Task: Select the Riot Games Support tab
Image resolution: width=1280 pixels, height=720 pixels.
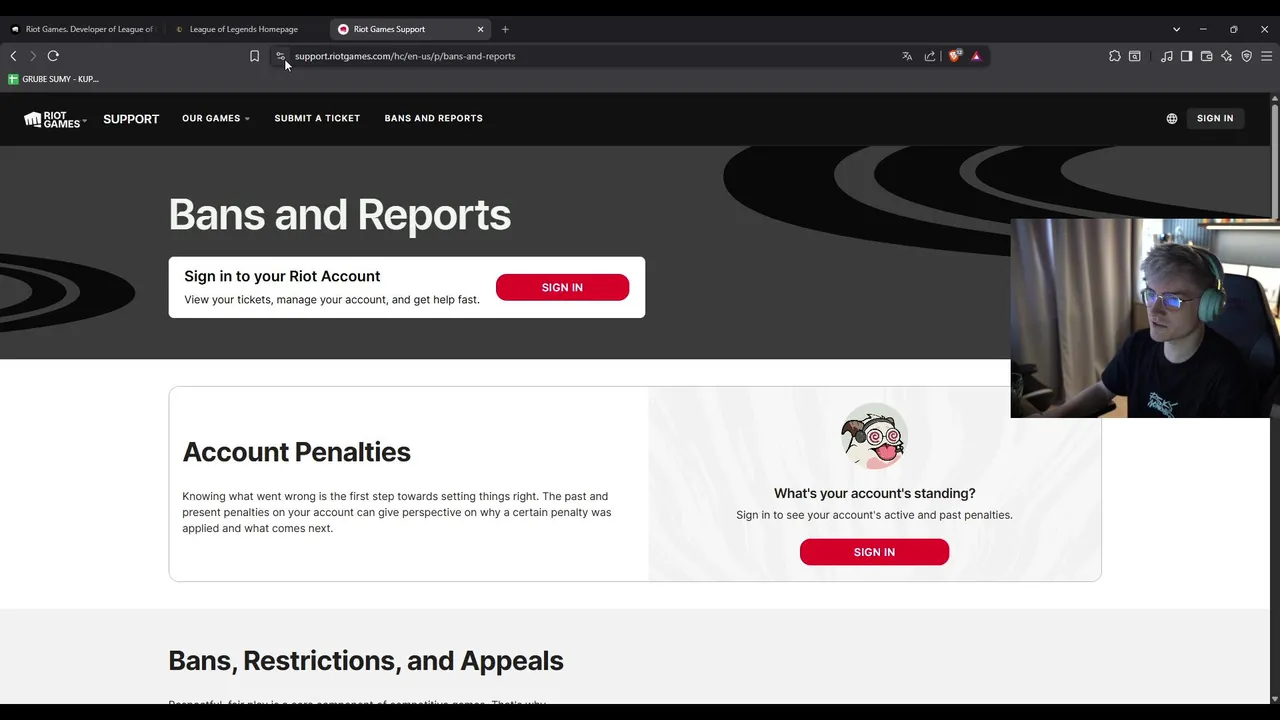Action: click(x=410, y=29)
